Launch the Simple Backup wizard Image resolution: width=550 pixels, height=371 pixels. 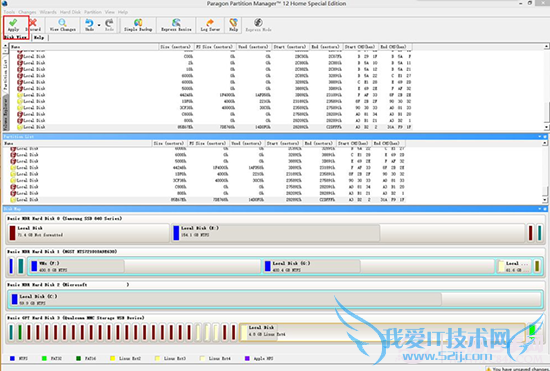pos(138,25)
